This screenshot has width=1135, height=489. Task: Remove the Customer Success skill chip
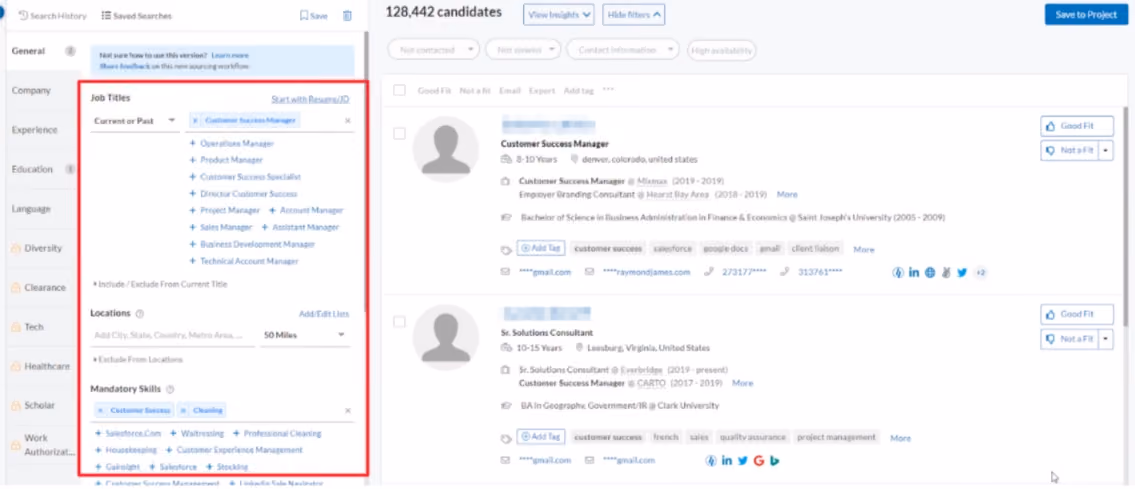[100, 410]
